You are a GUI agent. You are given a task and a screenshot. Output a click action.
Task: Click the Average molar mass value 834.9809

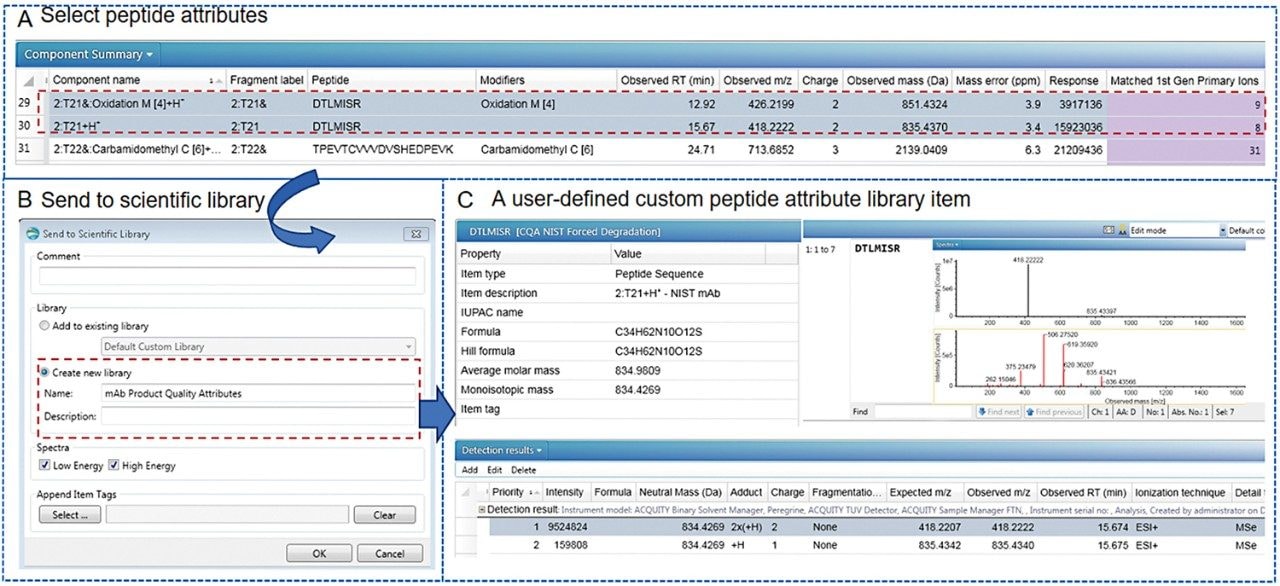point(642,370)
